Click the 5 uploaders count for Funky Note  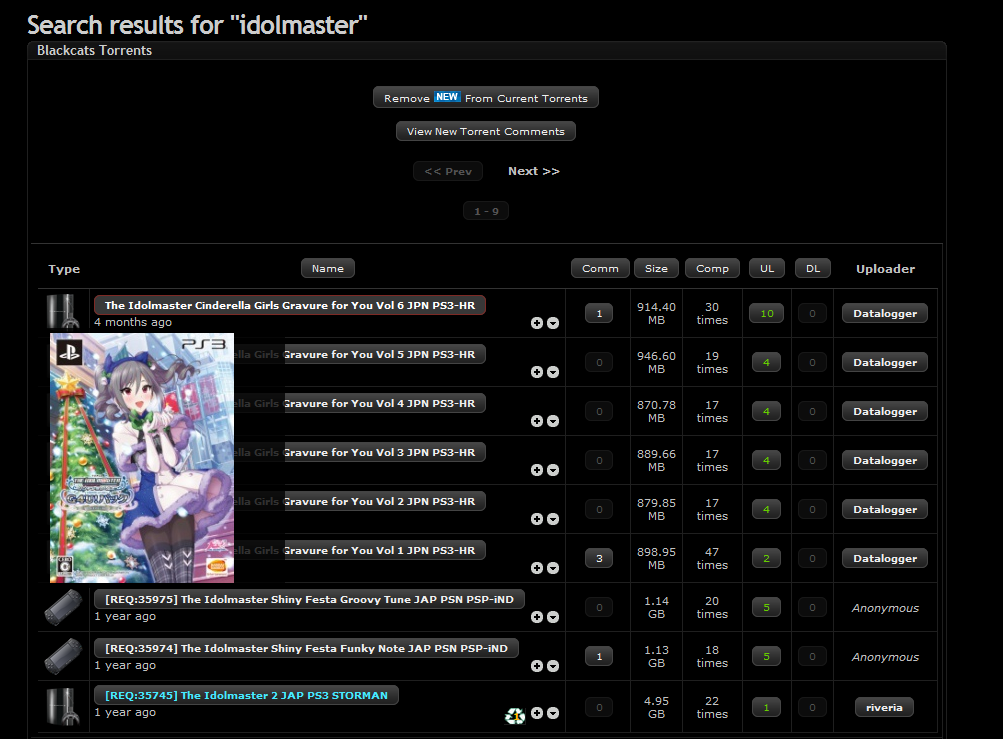[x=766, y=656]
